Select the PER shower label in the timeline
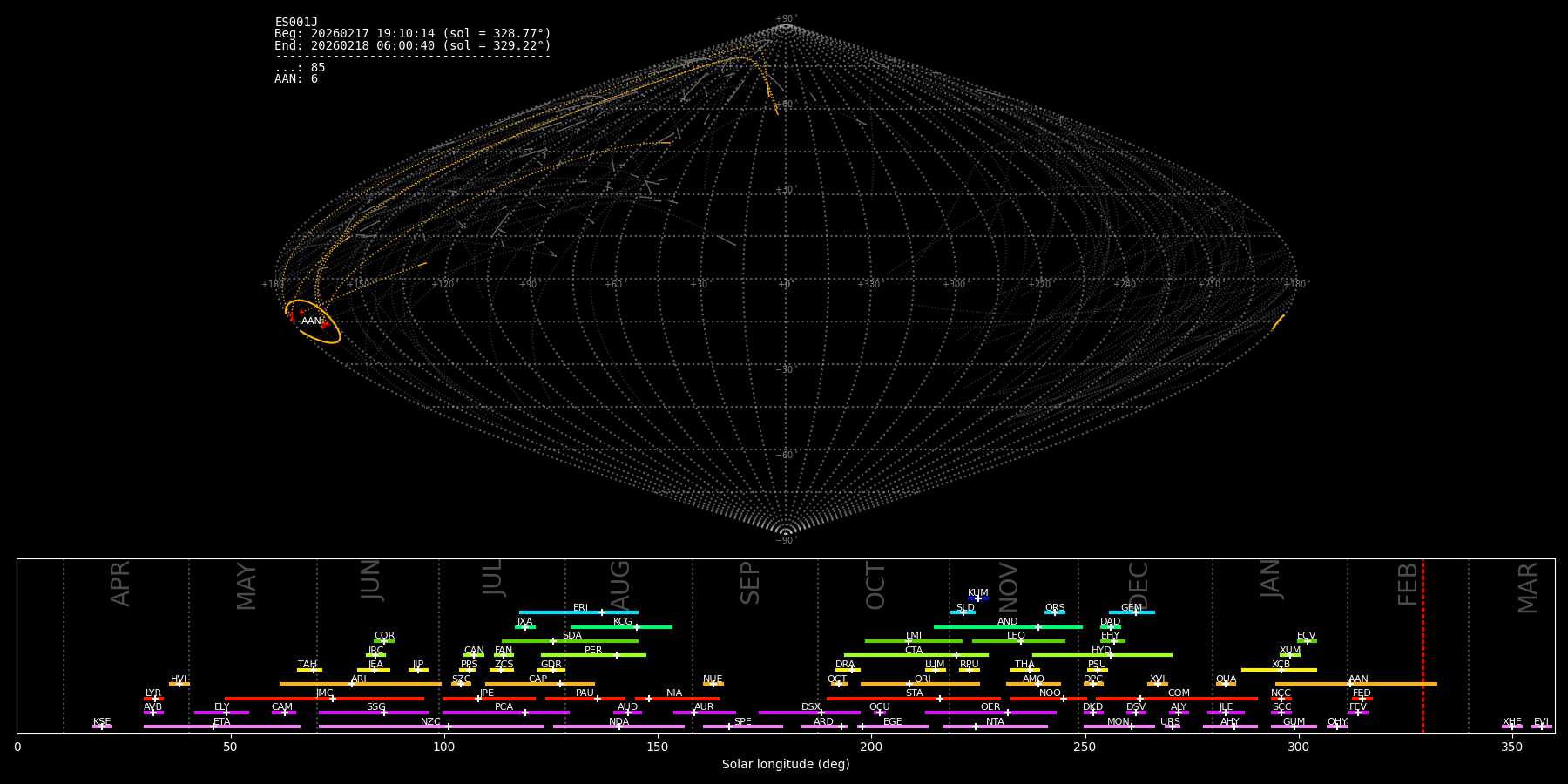The image size is (1568, 784). point(593,651)
